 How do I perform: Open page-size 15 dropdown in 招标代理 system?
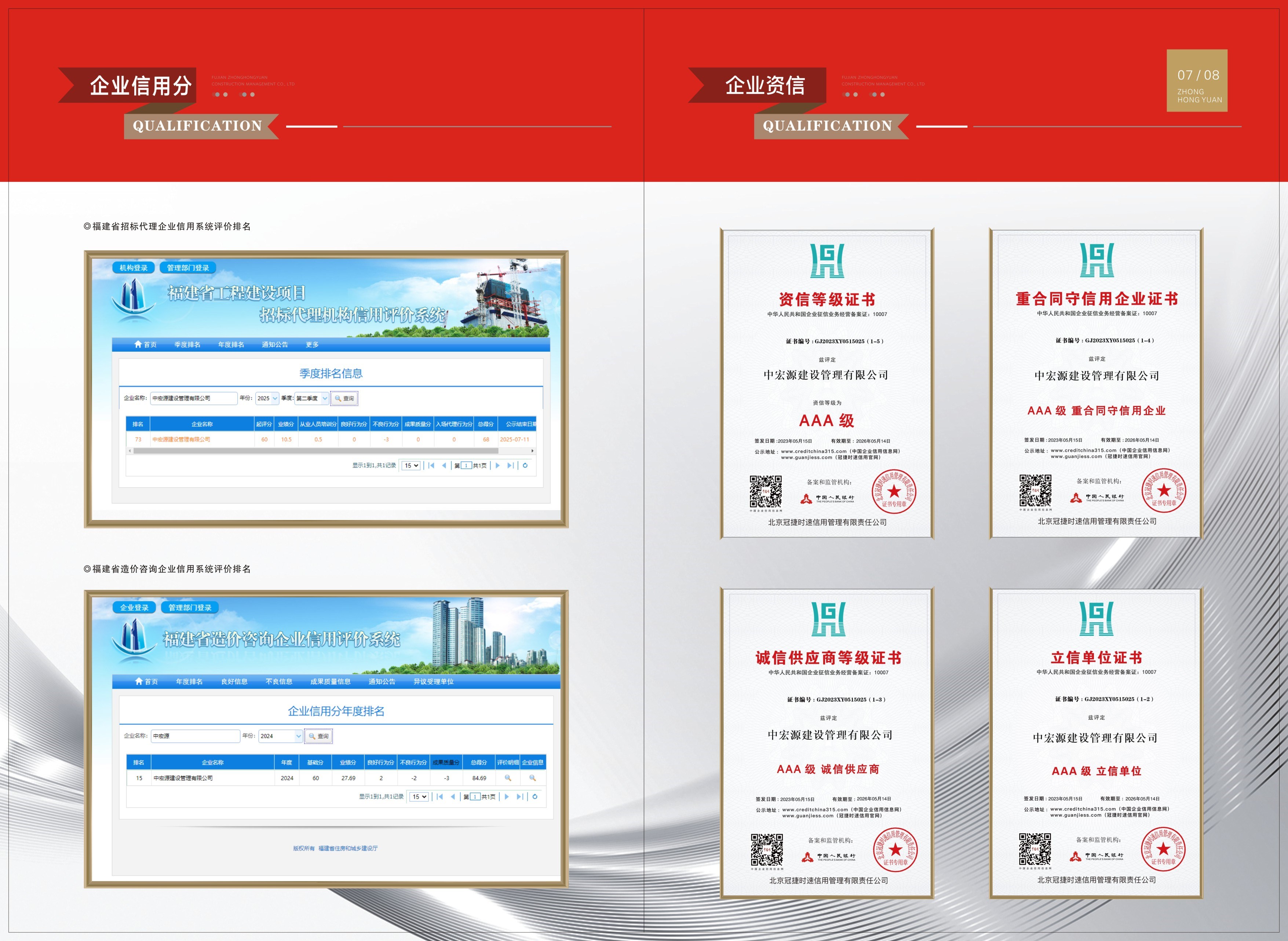click(x=411, y=465)
